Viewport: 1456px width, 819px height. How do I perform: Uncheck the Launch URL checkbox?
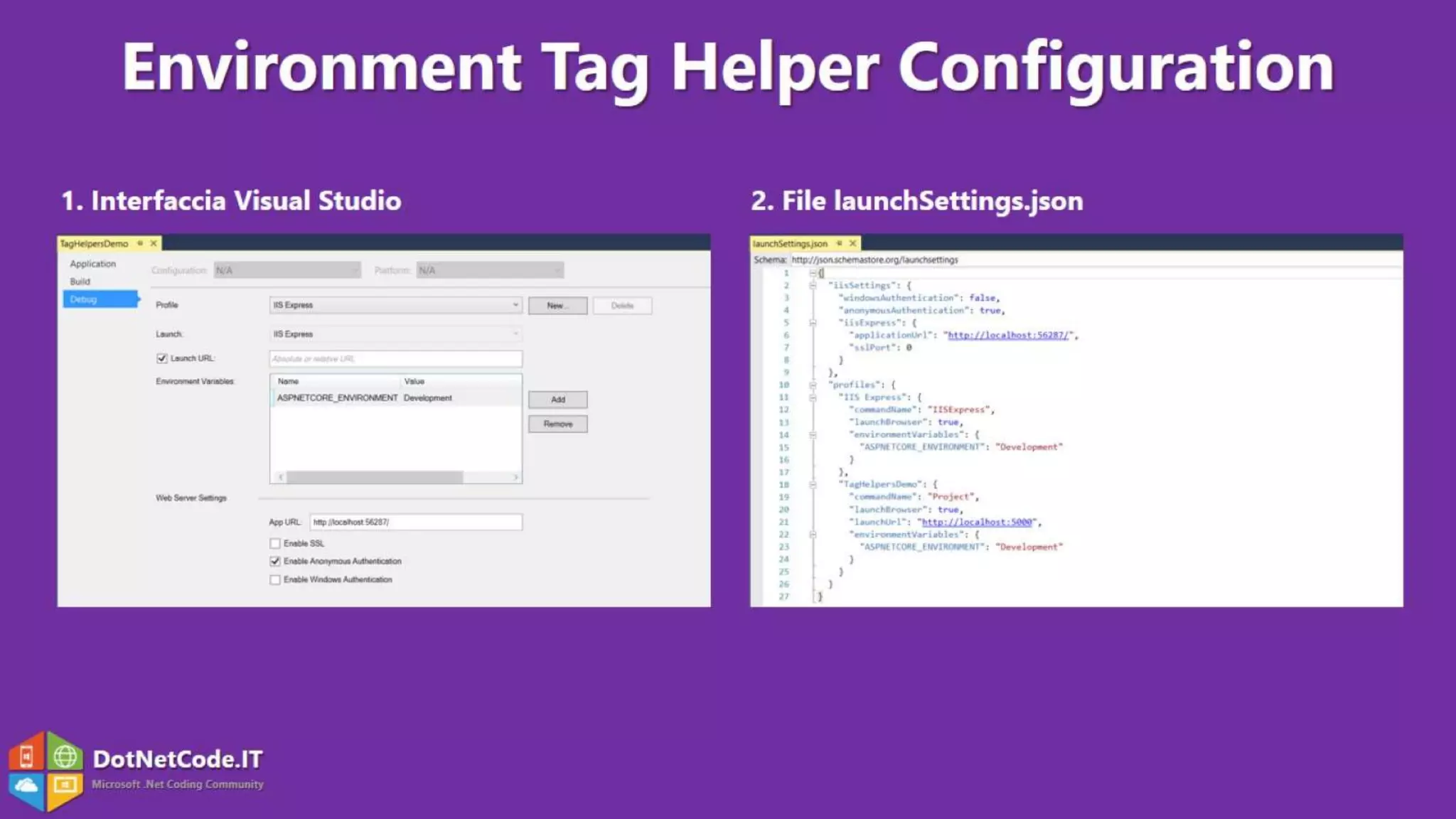click(x=162, y=358)
